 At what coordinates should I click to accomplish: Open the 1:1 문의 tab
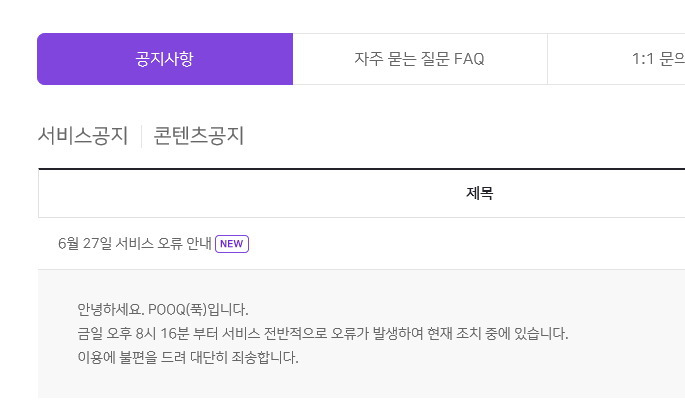(x=616, y=59)
